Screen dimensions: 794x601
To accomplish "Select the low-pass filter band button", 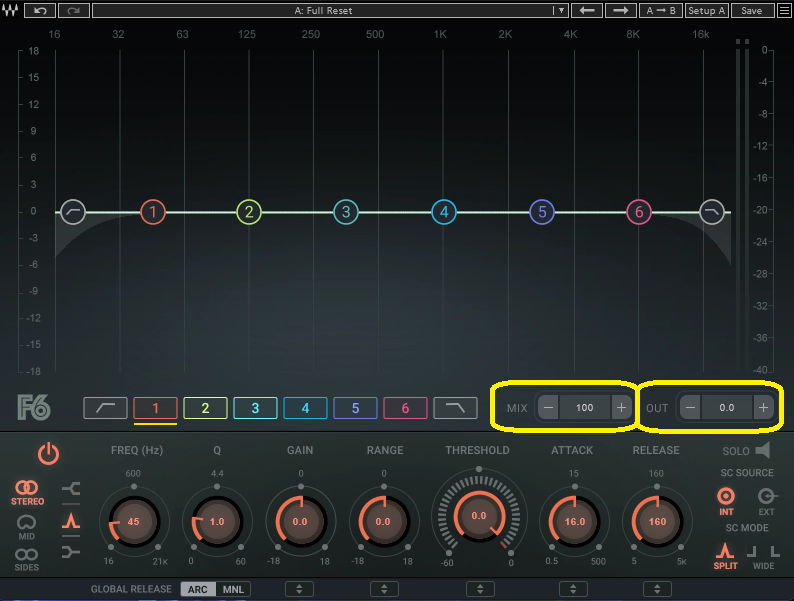I will pos(454,408).
